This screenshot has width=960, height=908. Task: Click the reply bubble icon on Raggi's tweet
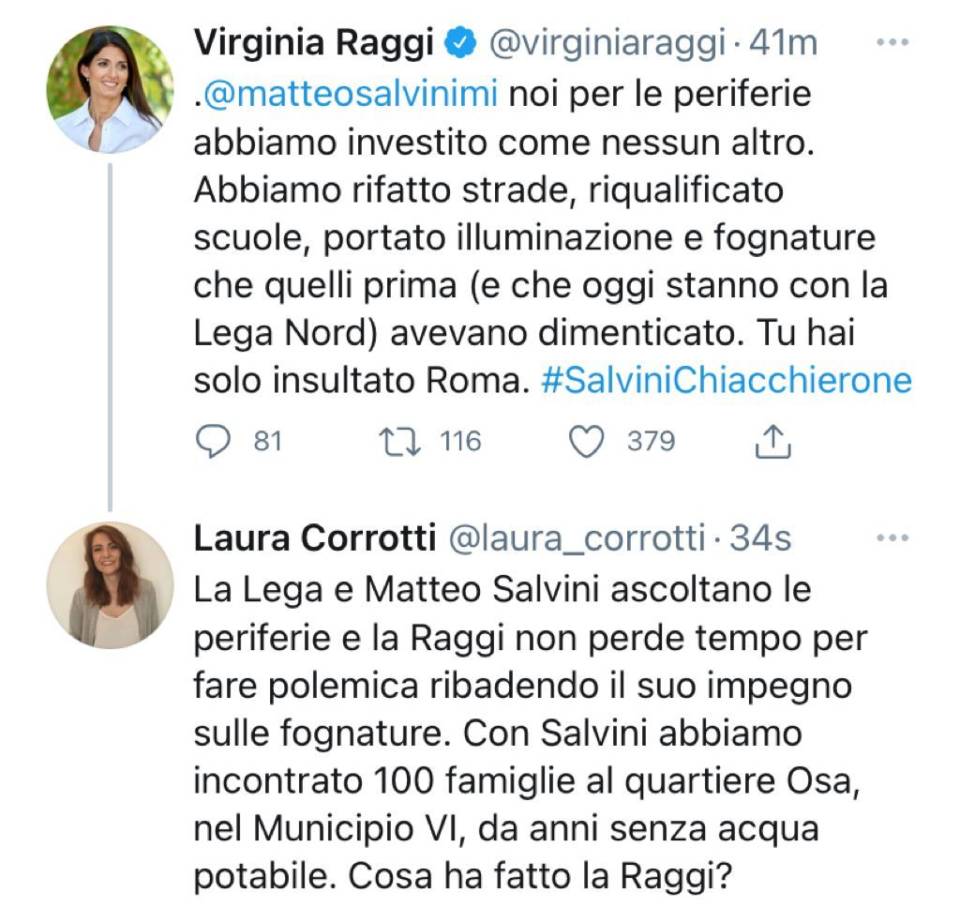(213, 441)
